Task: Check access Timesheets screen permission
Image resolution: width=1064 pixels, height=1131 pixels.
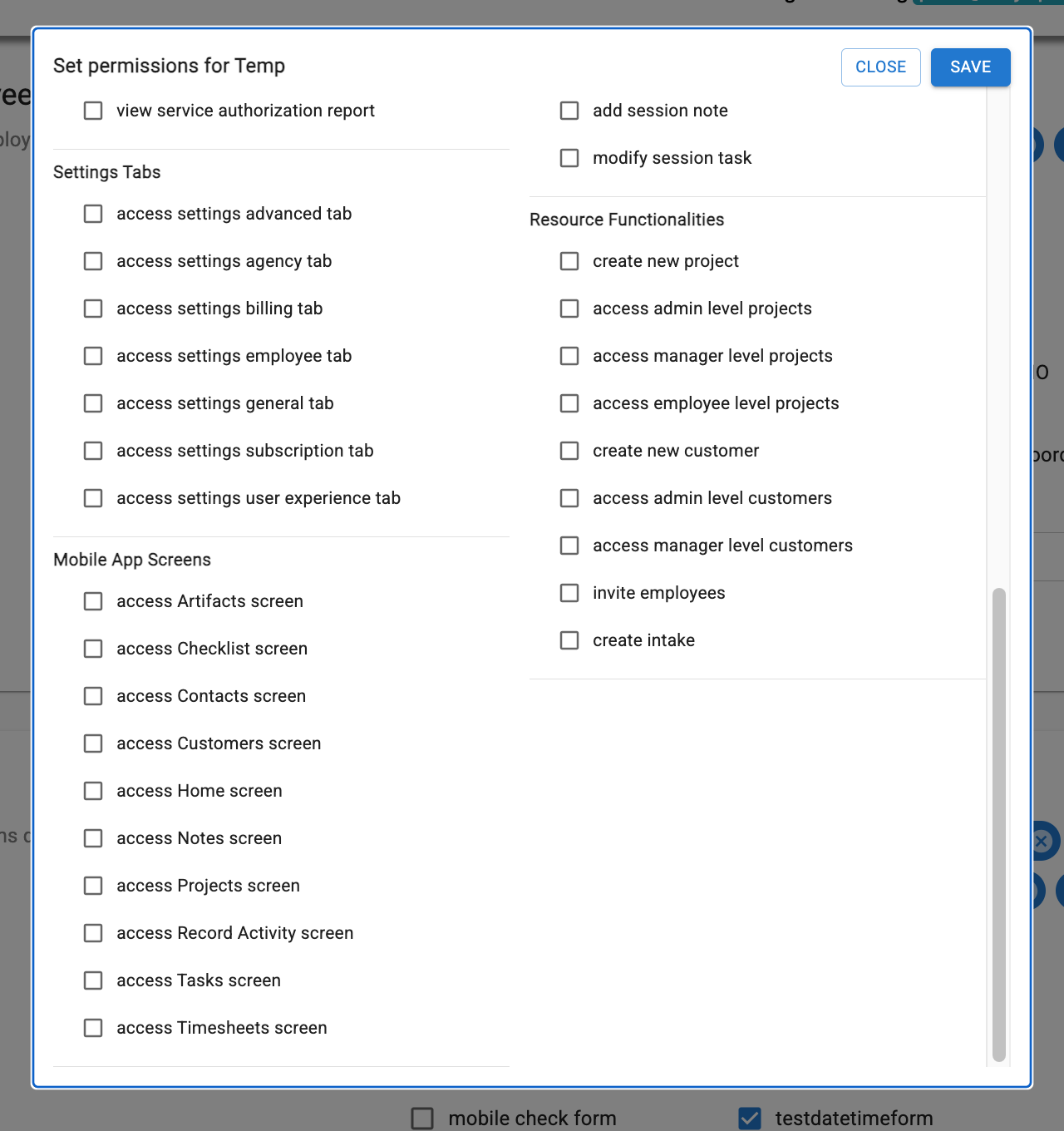Action: [x=93, y=1028]
